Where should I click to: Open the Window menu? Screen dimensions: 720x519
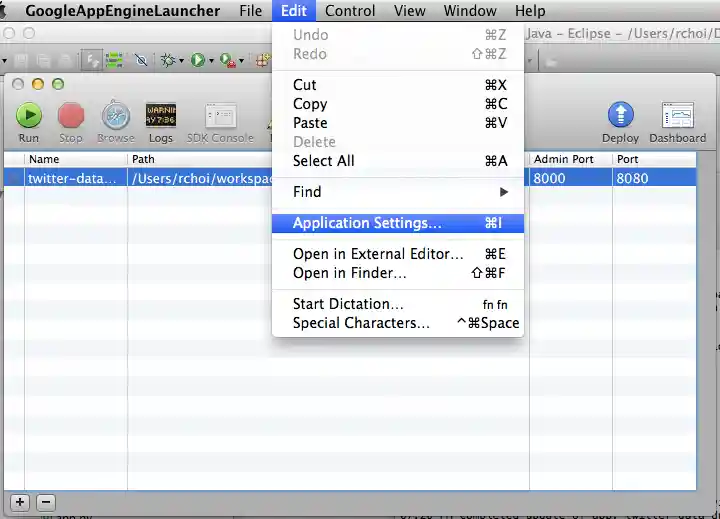(x=469, y=11)
